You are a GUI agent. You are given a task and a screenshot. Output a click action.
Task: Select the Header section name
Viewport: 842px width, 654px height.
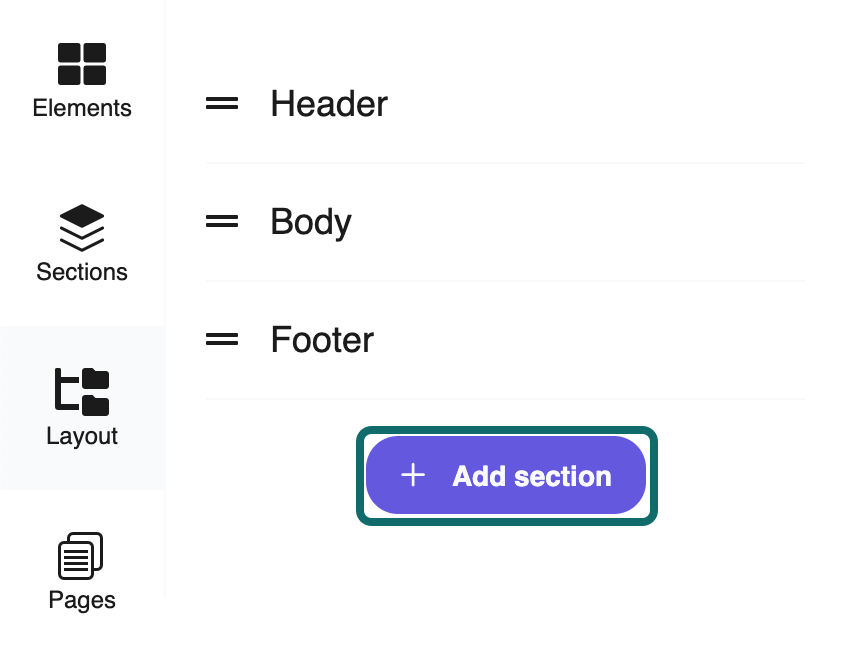pos(329,104)
